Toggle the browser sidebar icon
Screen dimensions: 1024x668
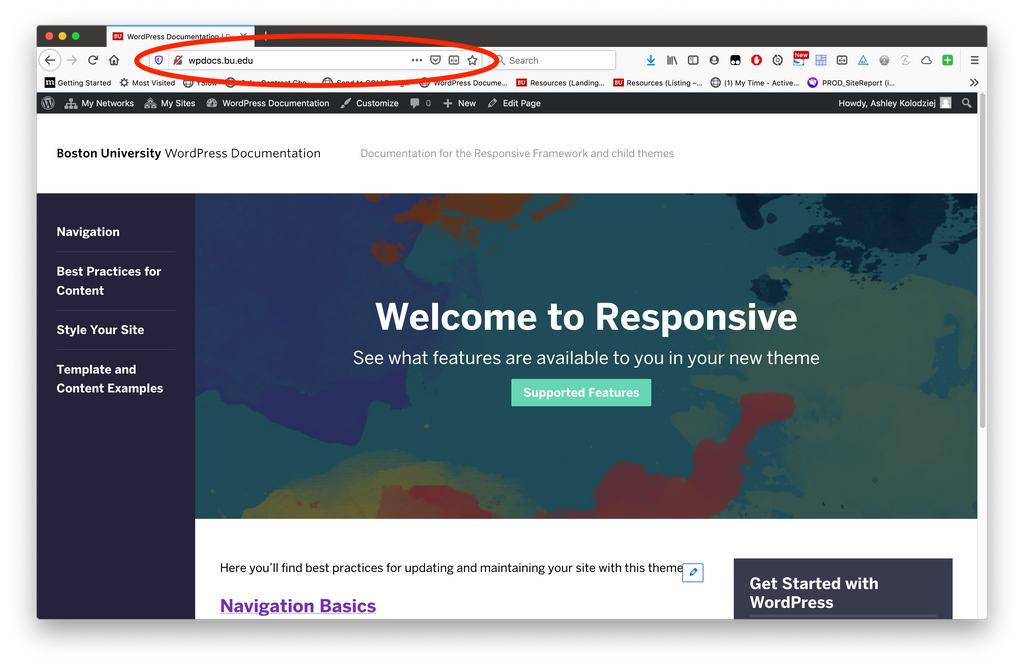coord(693,60)
